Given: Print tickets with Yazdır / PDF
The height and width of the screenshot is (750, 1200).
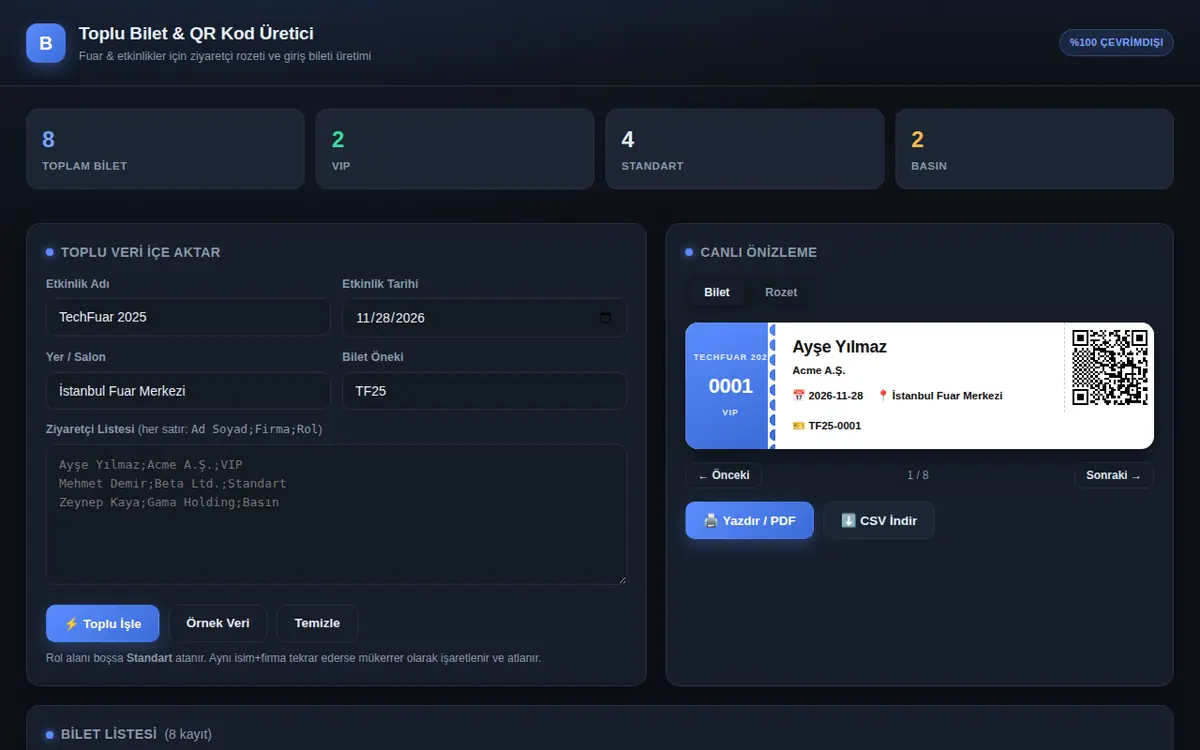Looking at the screenshot, I should pyautogui.click(x=749, y=521).
